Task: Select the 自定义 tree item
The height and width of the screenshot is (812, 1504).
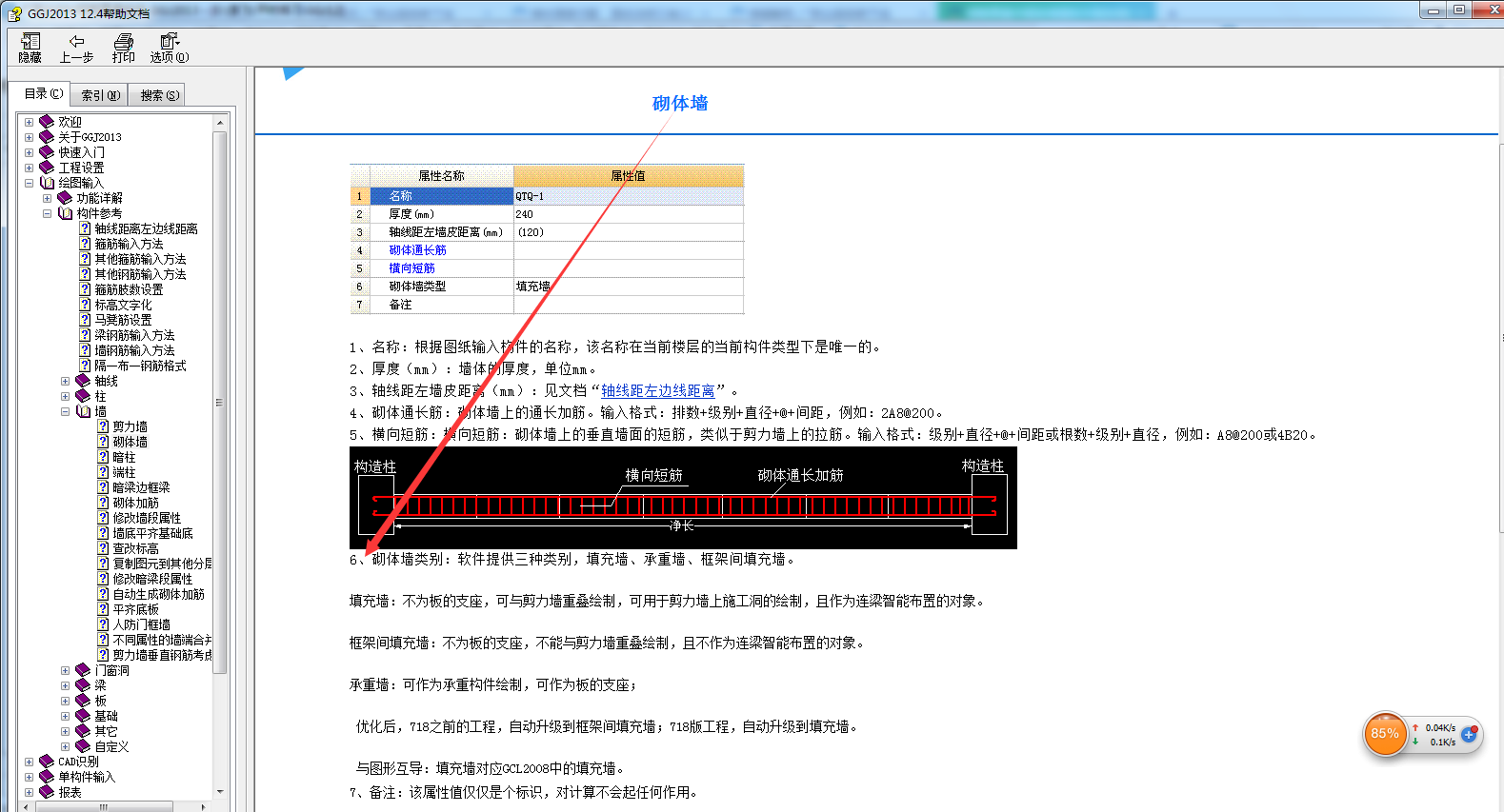Action: pyautogui.click(x=111, y=746)
